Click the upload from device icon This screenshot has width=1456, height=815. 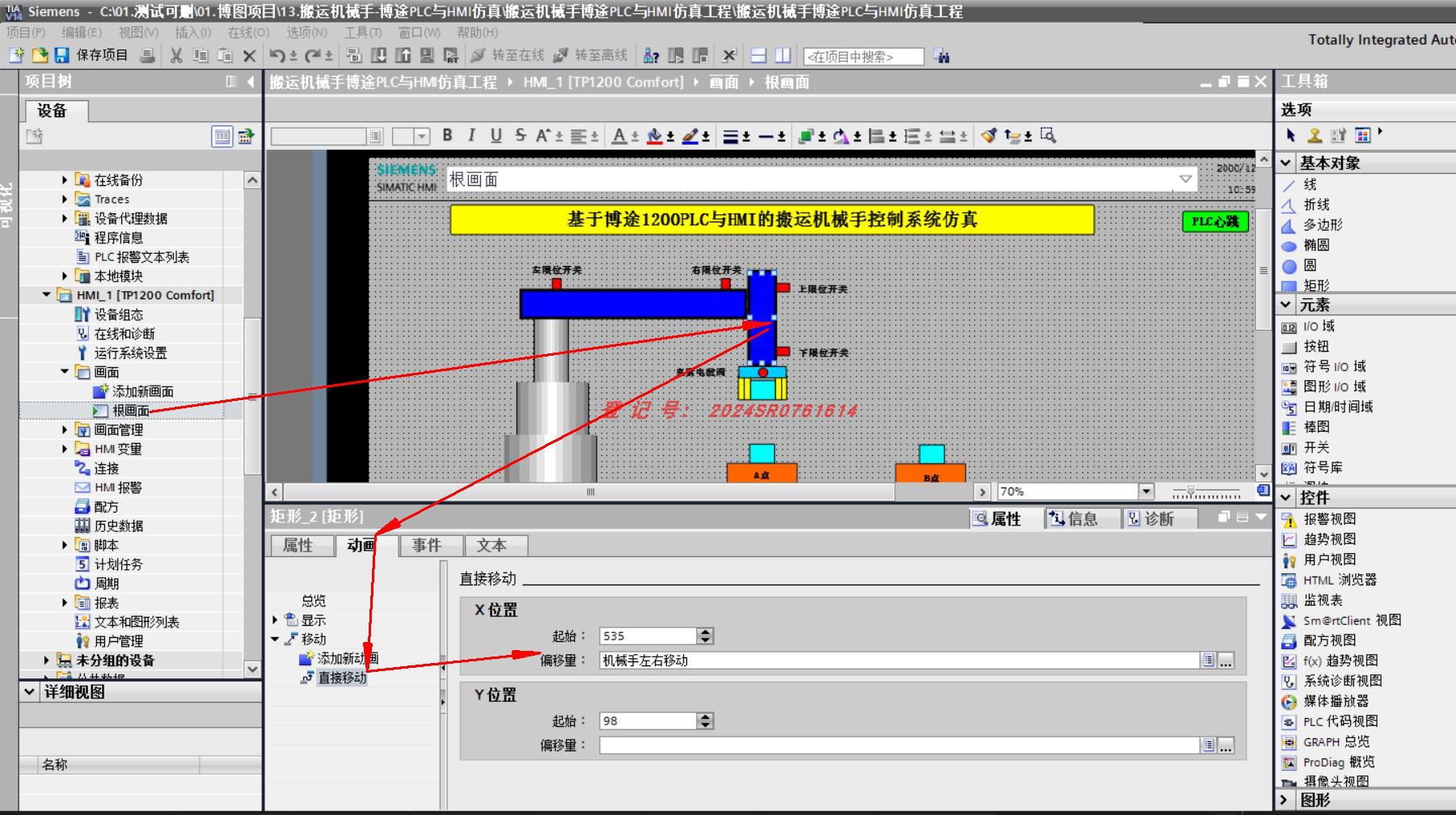coord(403,55)
